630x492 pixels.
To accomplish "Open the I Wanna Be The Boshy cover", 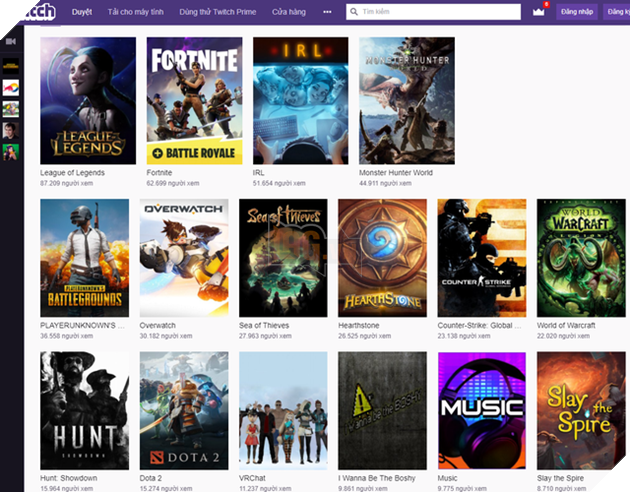I will click(x=382, y=411).
